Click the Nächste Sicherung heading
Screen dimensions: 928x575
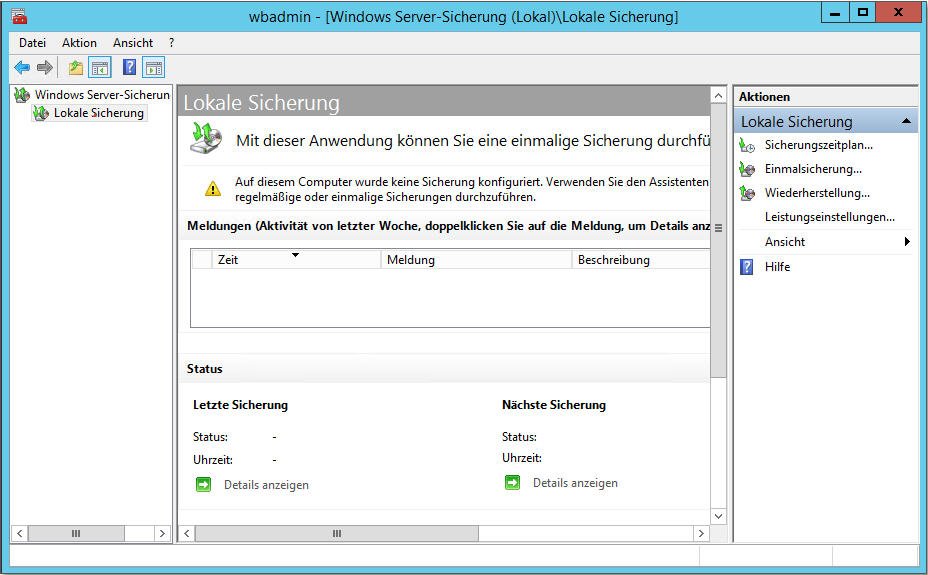[x=554, y=405]
